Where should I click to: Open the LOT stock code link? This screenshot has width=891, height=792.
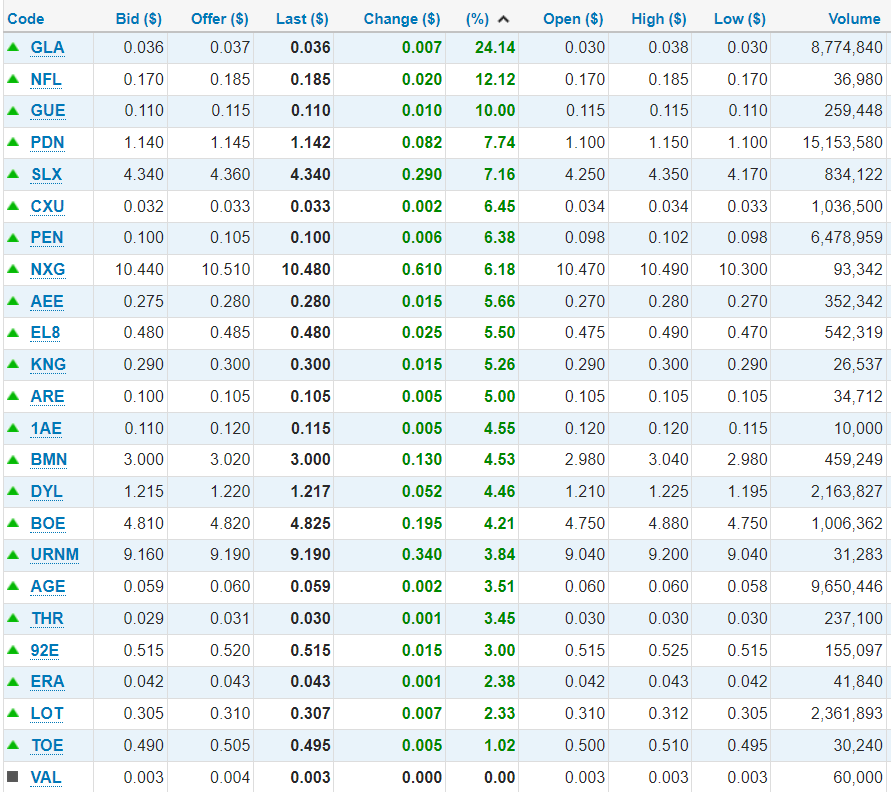[x=47, y=714]
